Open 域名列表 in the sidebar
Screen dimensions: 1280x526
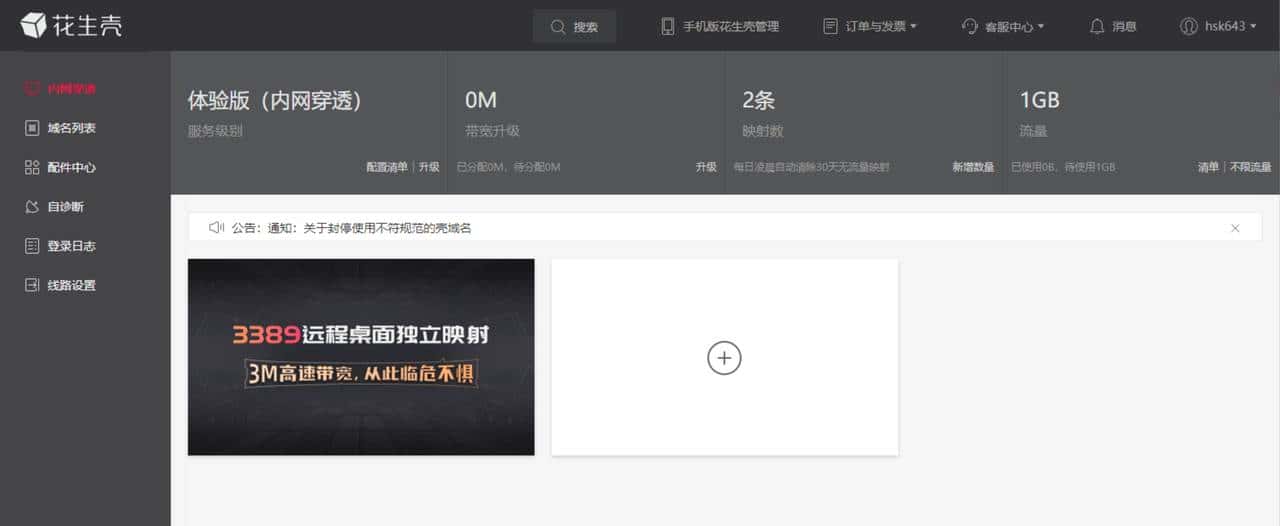pyautogui.click(x=60, y=128)
